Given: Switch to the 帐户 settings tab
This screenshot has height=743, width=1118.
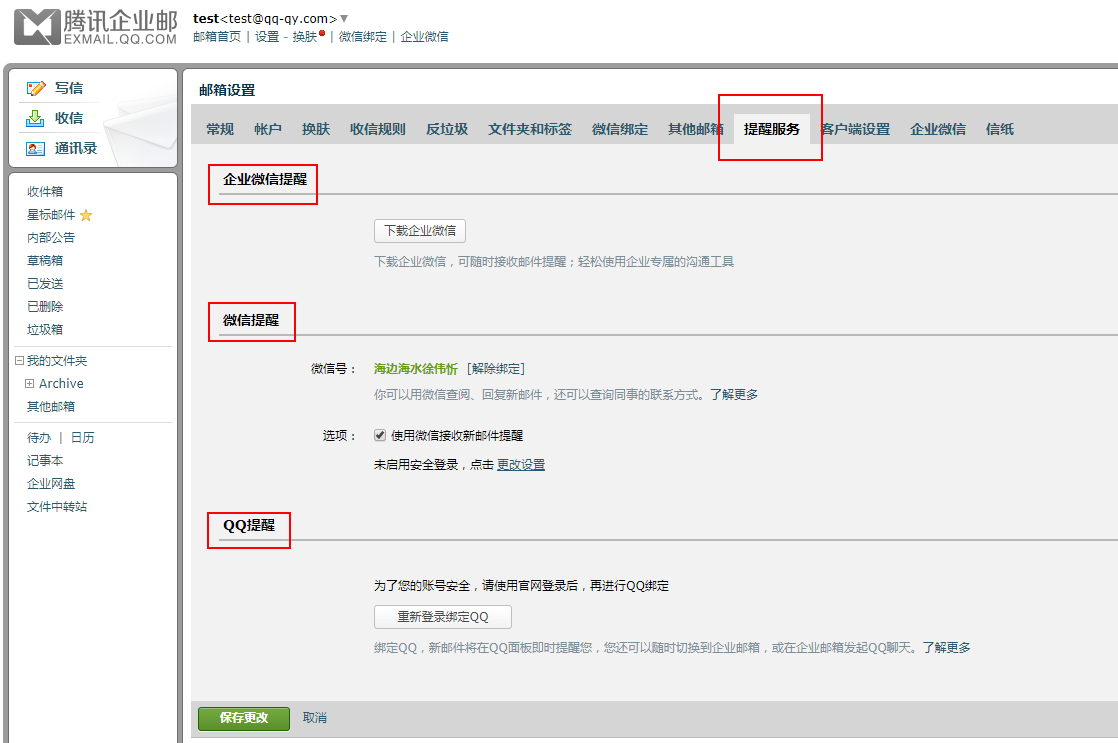Looking at the screenshot, I should coord(268,129).
